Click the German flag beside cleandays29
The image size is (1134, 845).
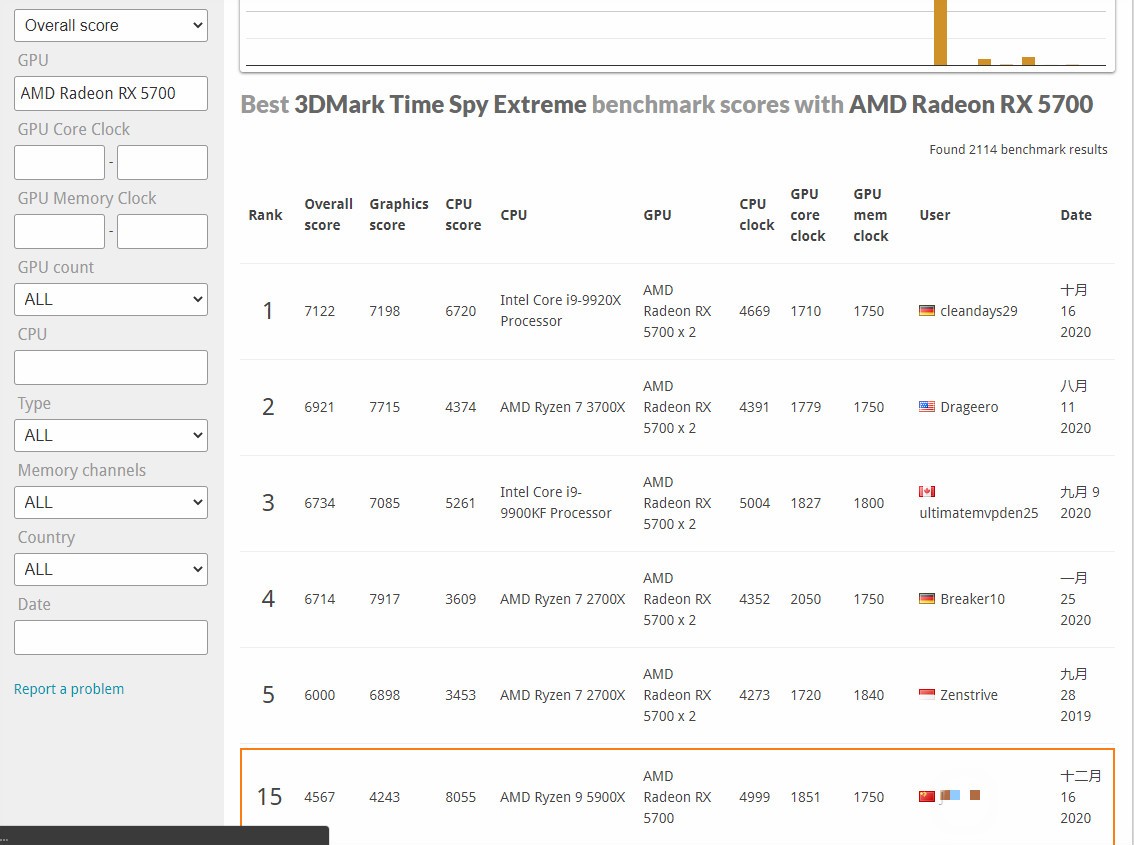pos(926,311)
